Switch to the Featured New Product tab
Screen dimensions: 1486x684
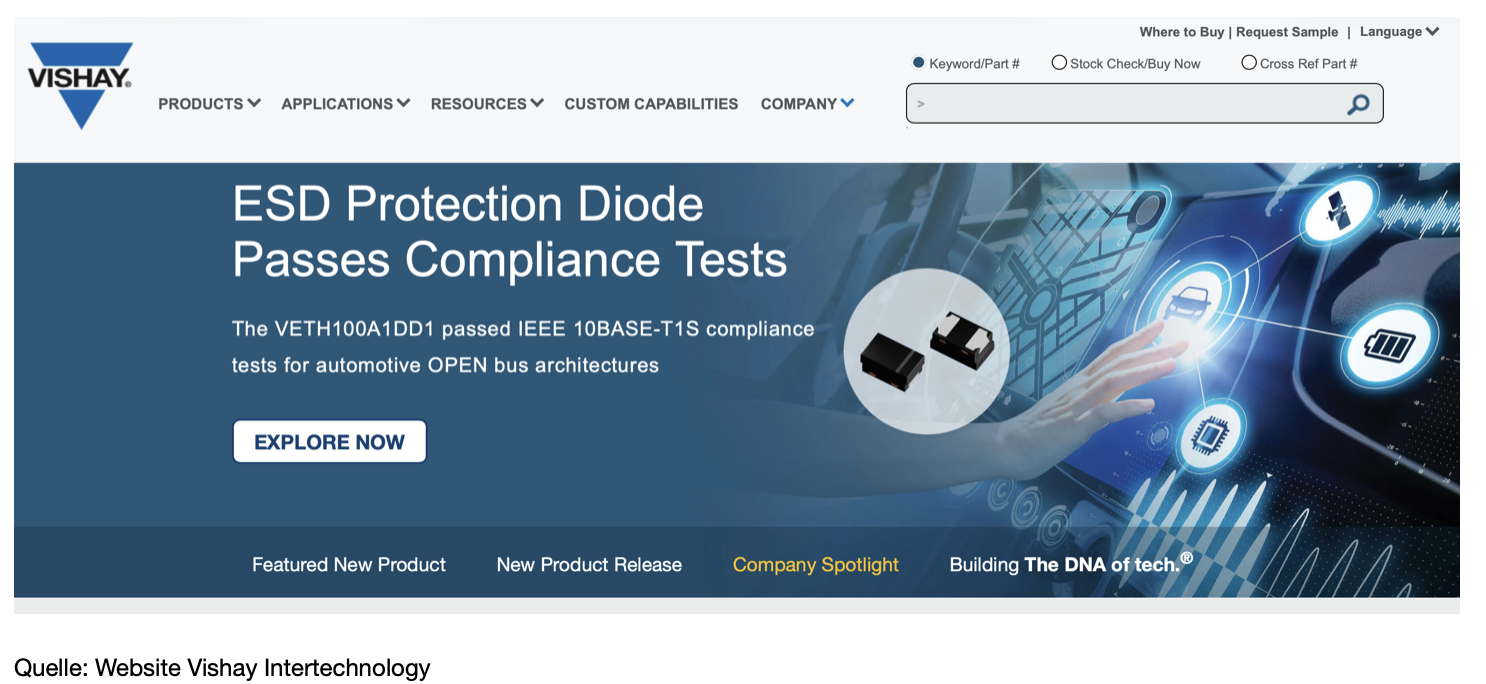click(x=349, y=565)
